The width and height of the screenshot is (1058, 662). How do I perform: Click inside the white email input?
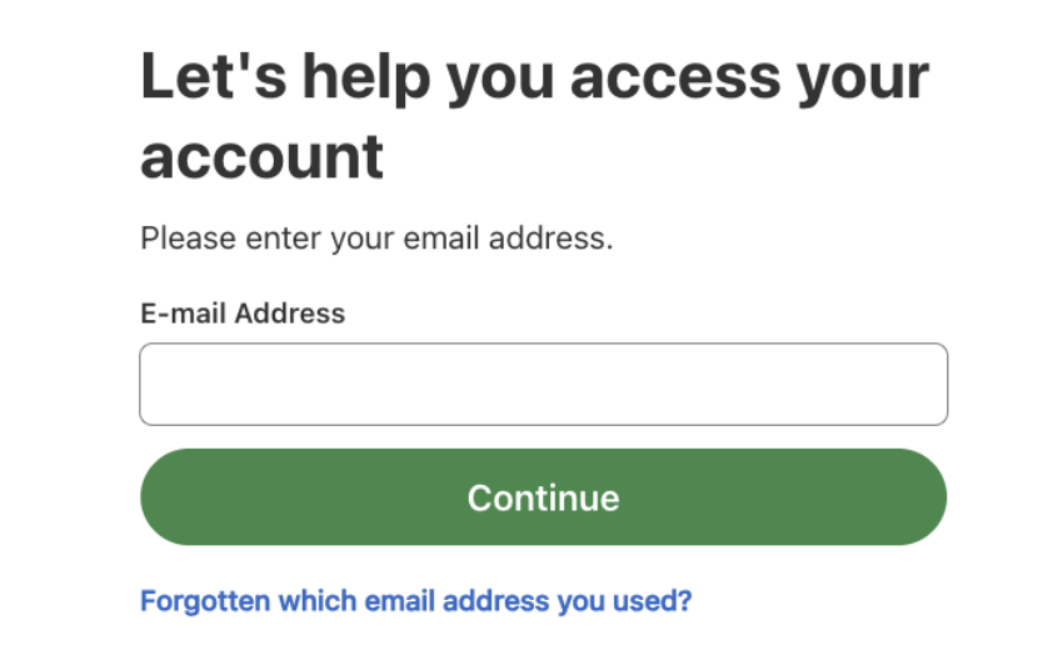coord(543,385)
